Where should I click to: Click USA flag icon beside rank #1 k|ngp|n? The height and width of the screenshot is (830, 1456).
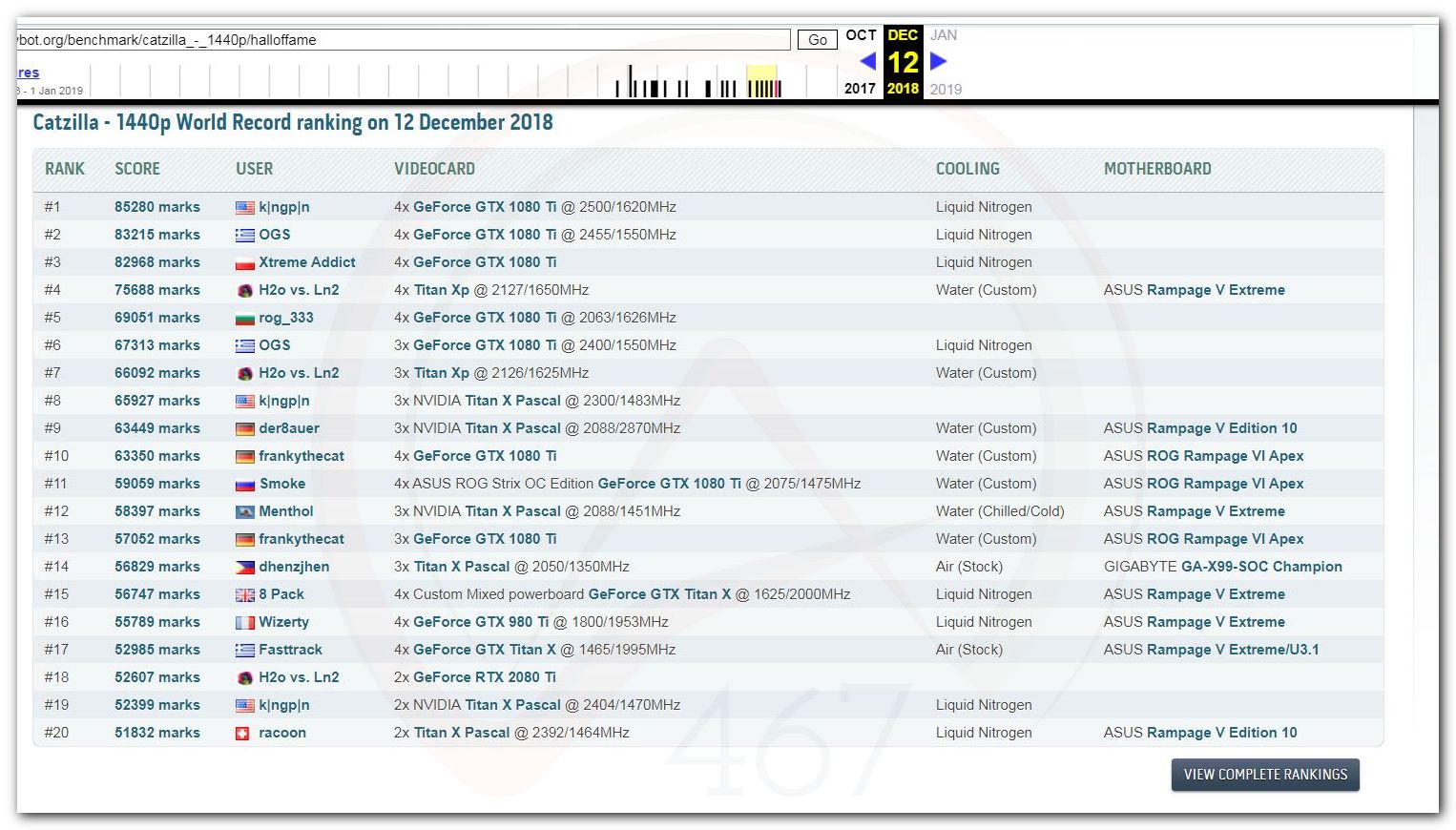tap(245, 208)
